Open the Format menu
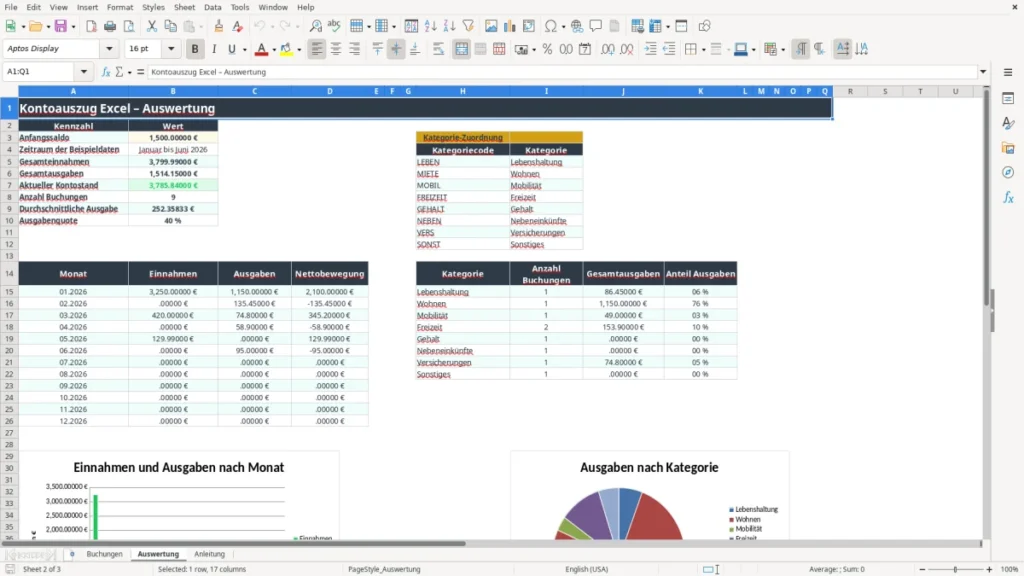1024x576 pixels. 120,7
